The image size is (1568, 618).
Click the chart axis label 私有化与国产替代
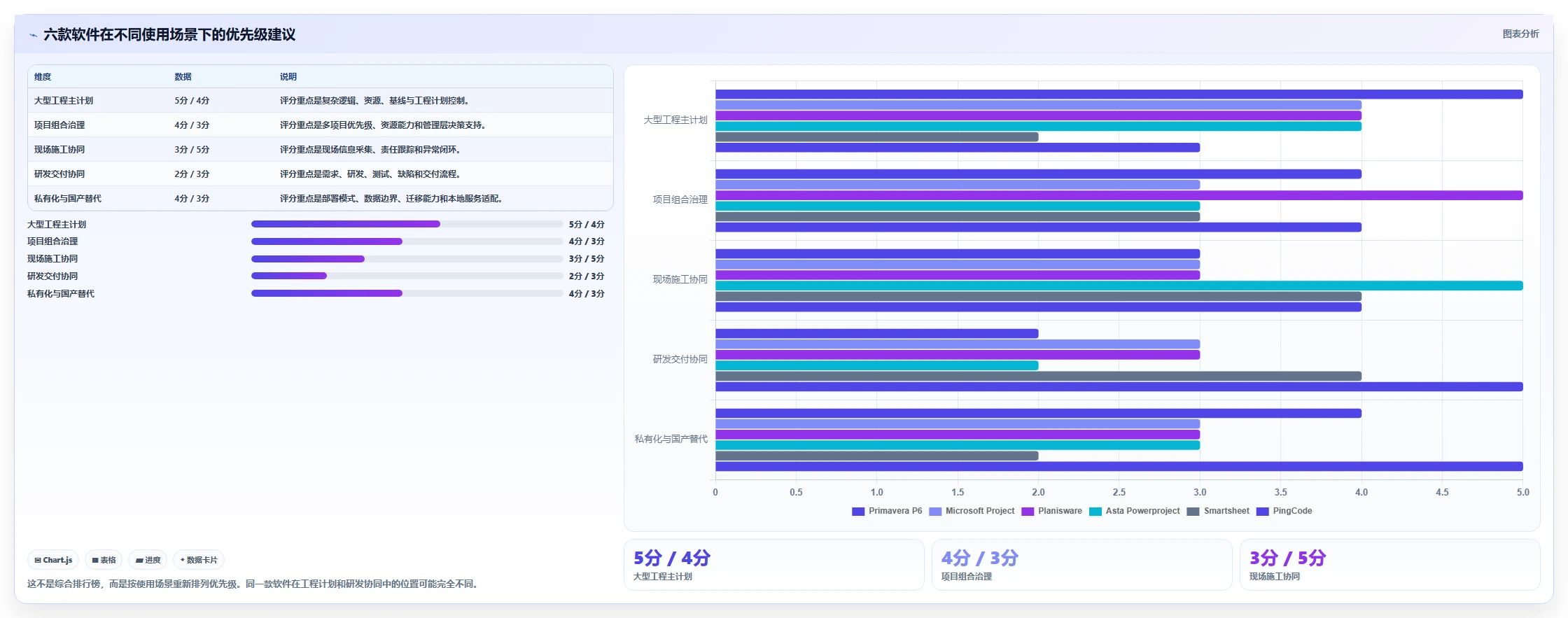[x=671, y=439]
